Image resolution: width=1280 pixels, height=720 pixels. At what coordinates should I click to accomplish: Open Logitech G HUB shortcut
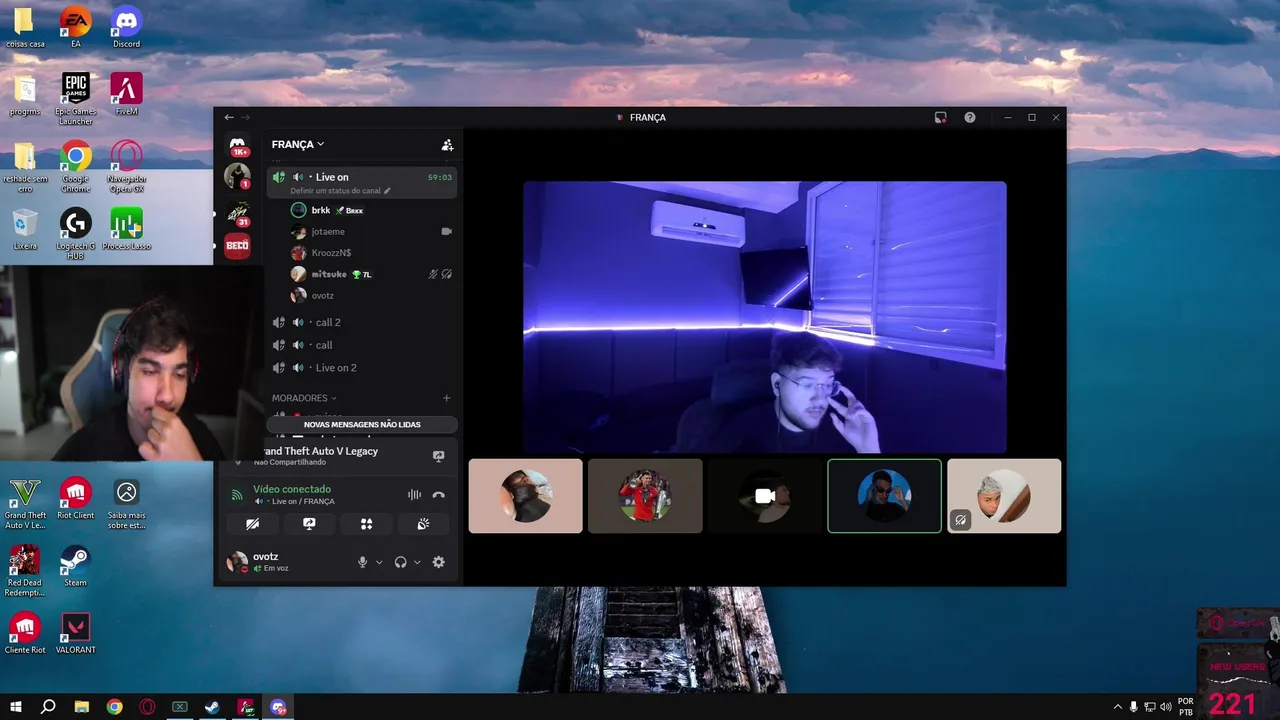pos(76,233)
